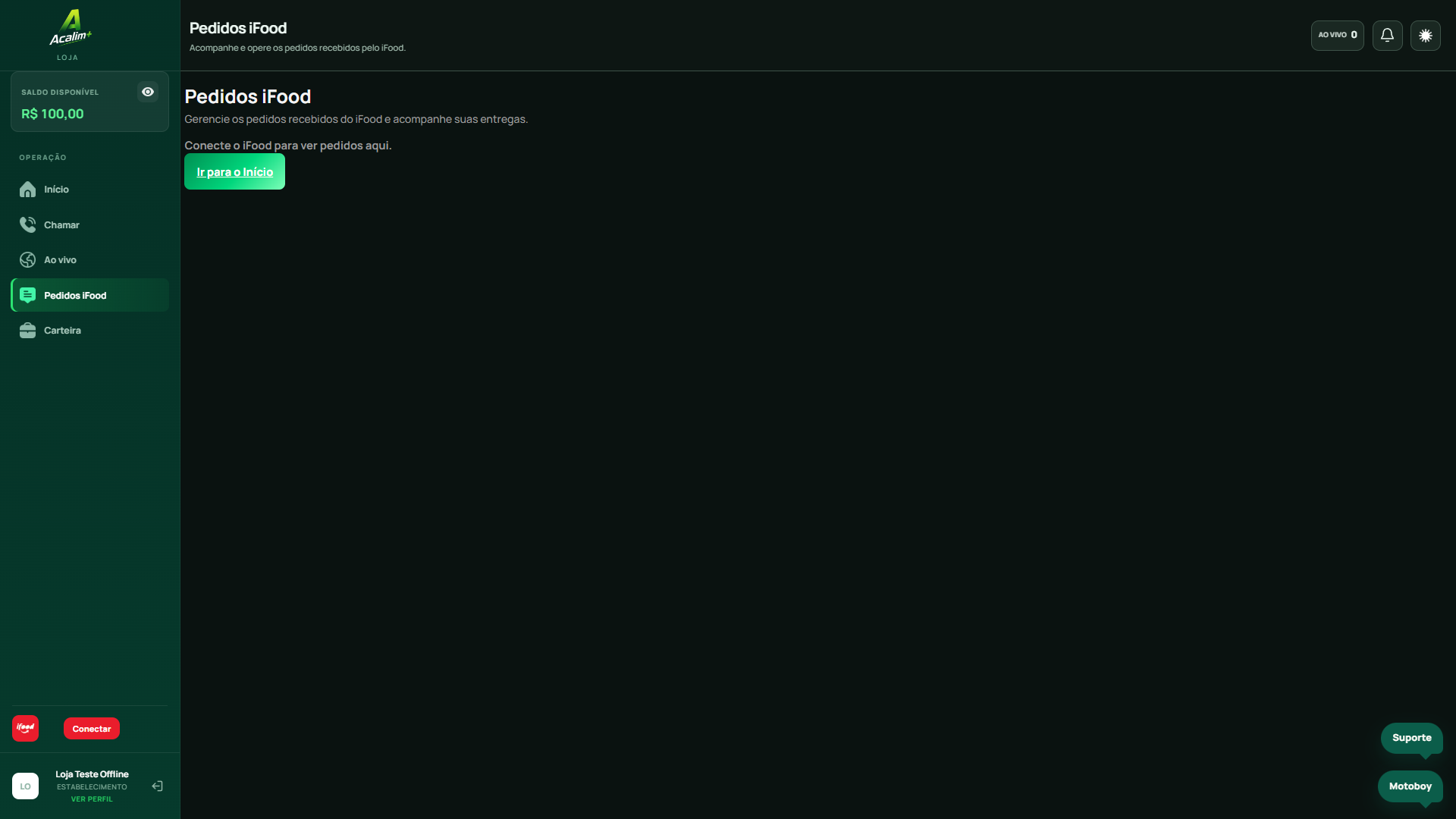Click the globe icon beside Ao vivo
1456x819 pixels.
(x=28, y=260)
